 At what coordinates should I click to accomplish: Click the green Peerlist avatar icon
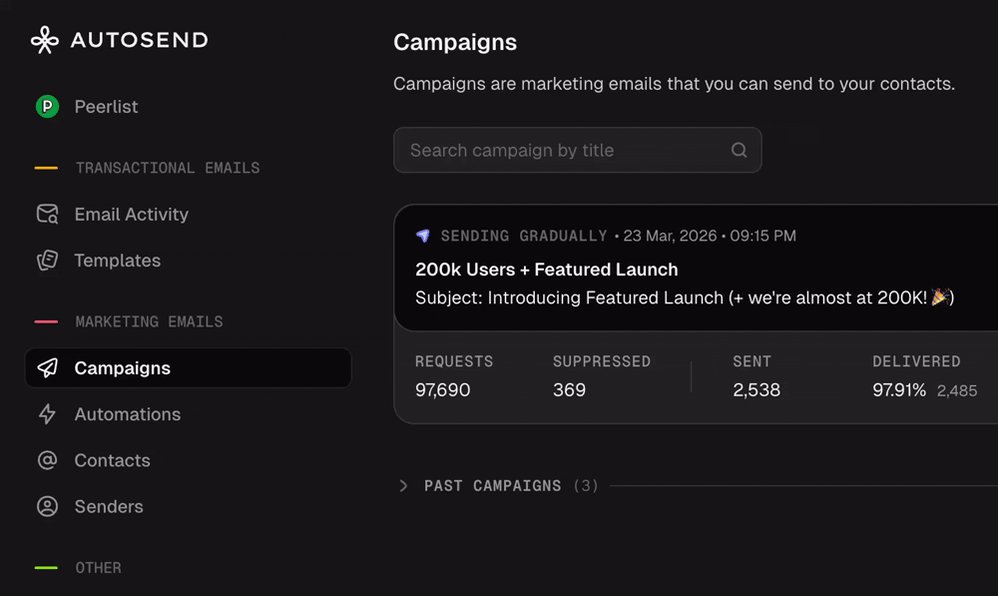pyautogui.click(x=47, y=106)
